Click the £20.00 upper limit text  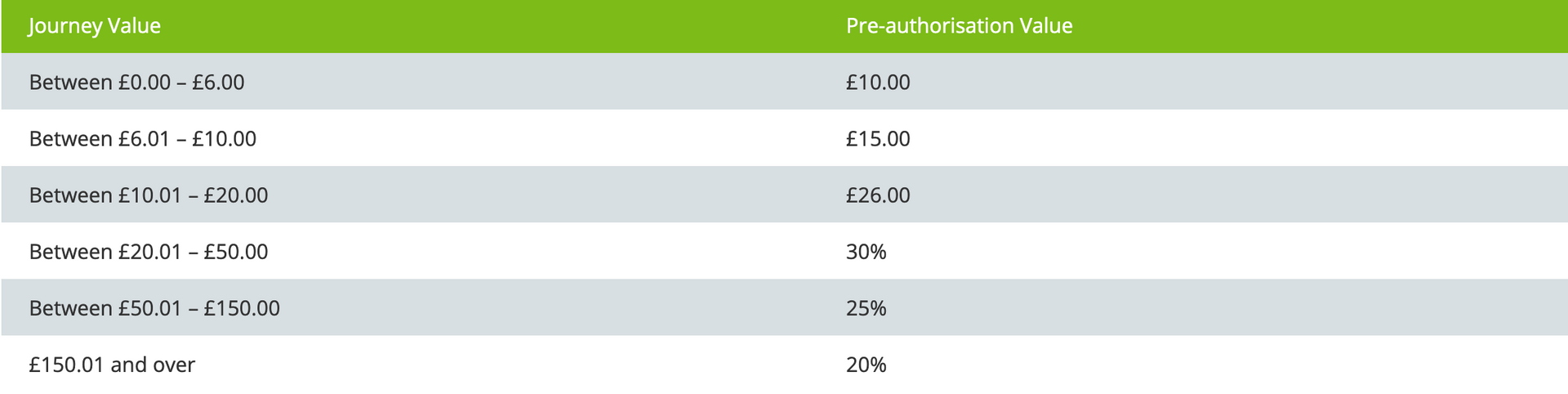pos(236,195)
